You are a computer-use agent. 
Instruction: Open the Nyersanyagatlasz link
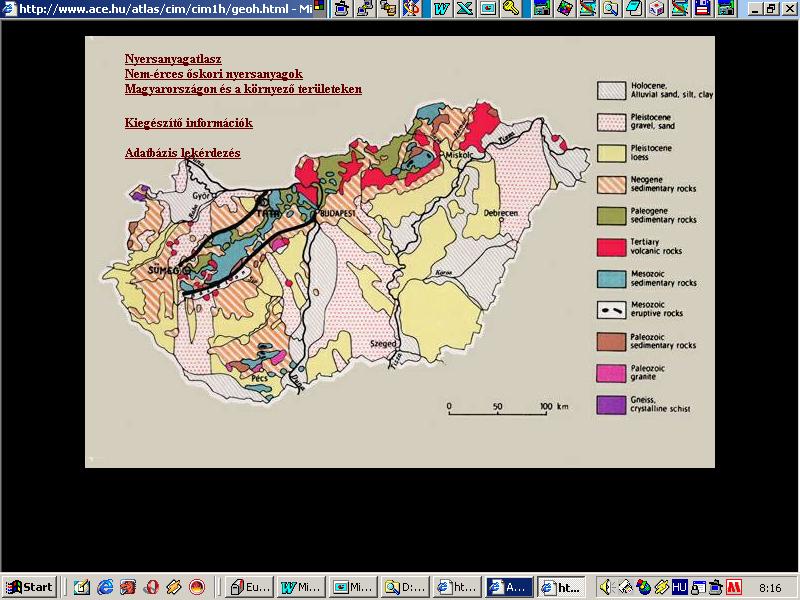click(x=173, y=59)
